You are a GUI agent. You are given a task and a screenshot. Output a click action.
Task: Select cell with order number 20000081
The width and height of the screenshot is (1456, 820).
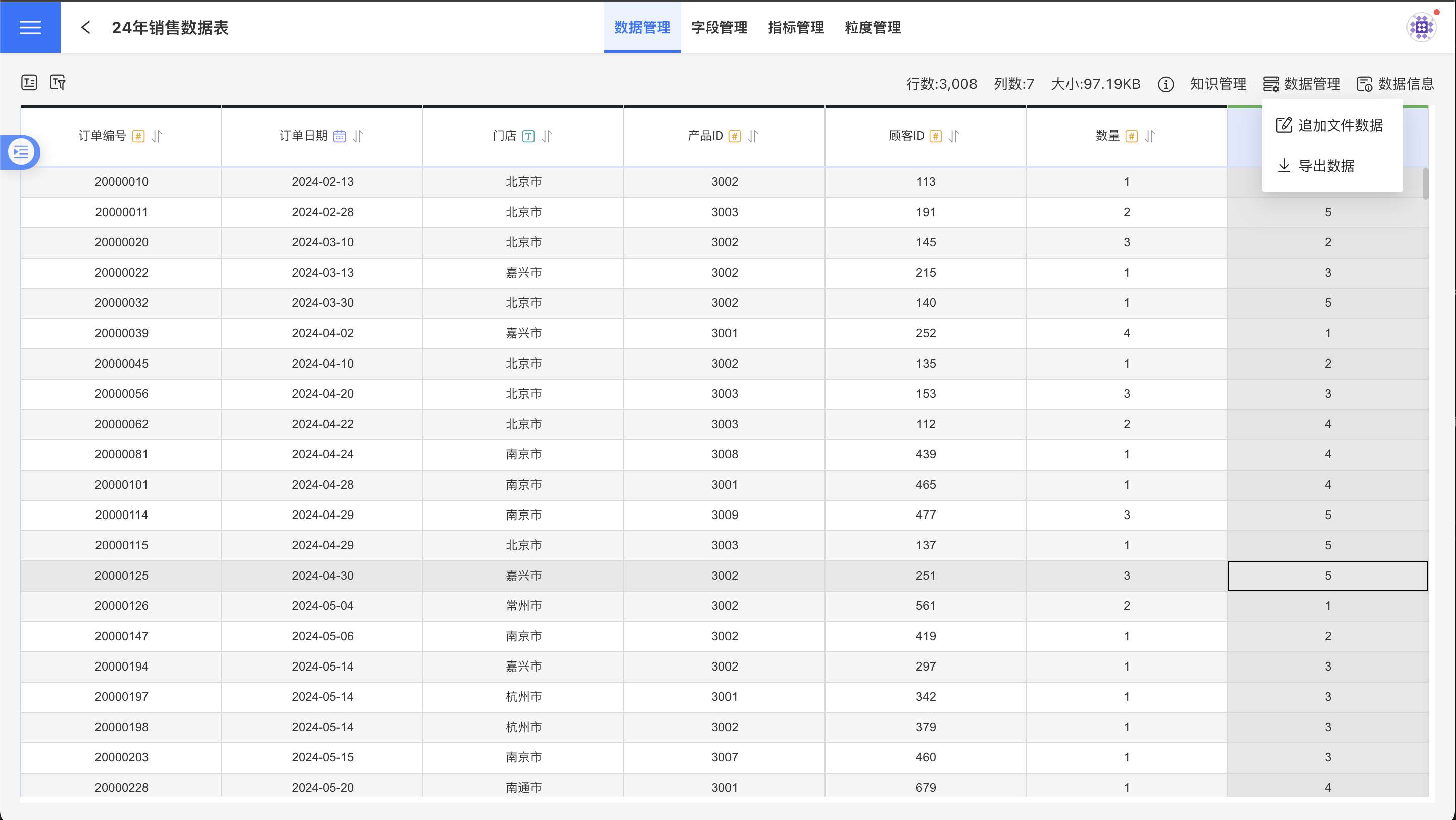click(122, 454)
